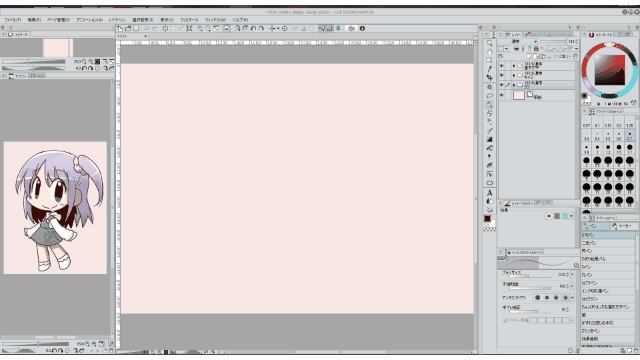This screenshot has width=640, height=360.
Task: Select the Text tool A icon
Action: coord(489,193)
